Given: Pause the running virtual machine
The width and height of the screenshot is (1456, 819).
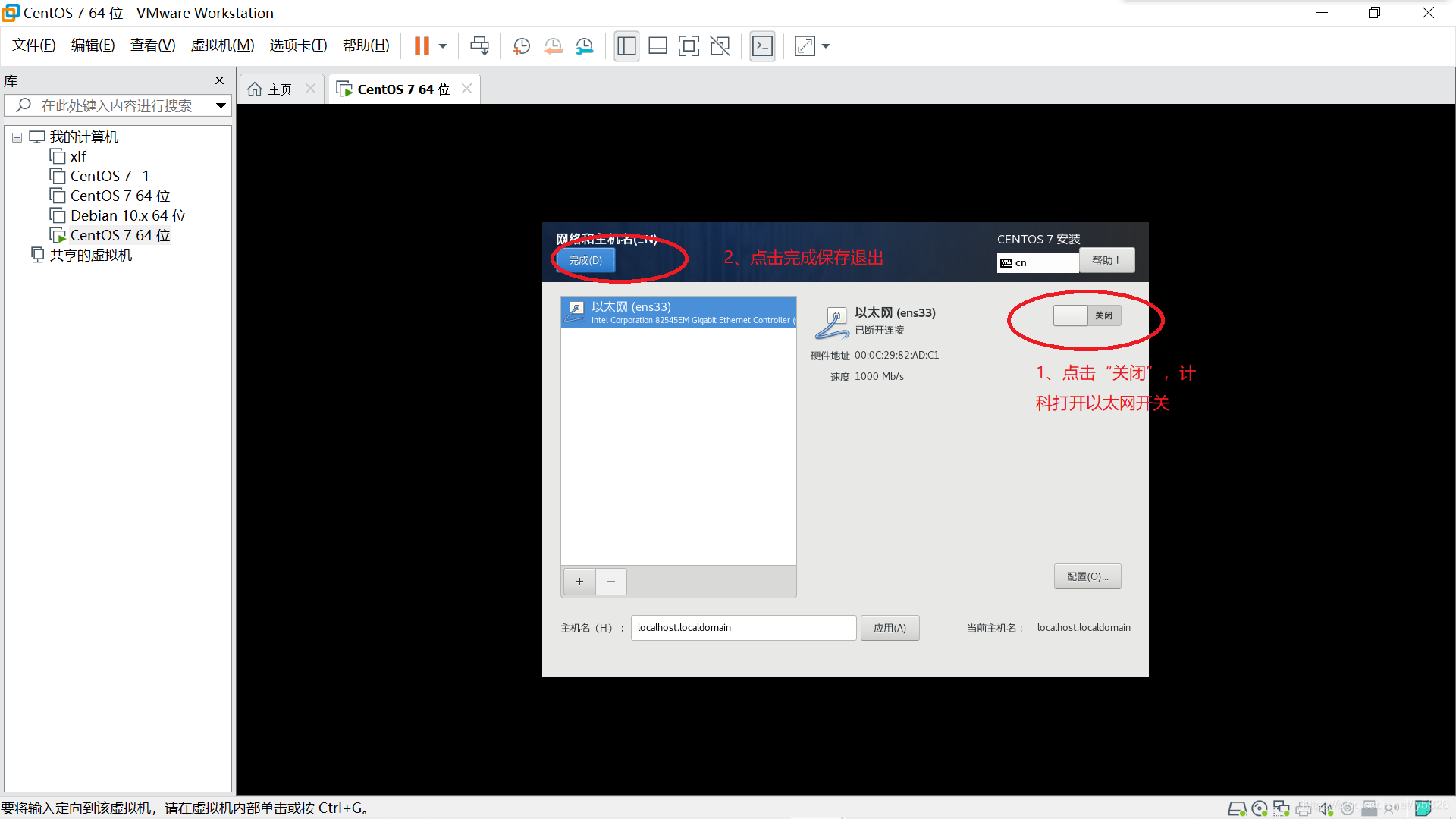Looking at the screenshot, I should point(422,46).
